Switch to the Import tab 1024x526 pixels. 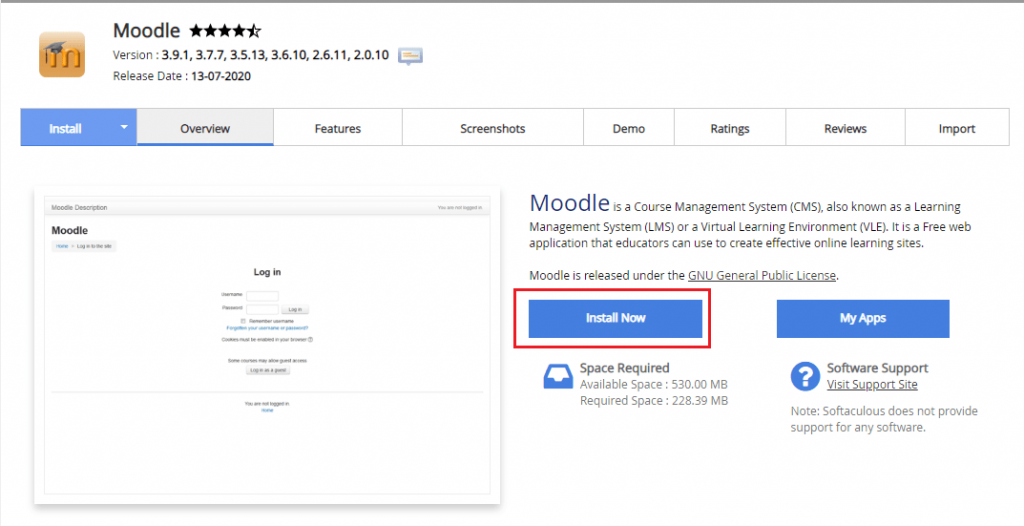pyautogui.click(x=957, y=128)
